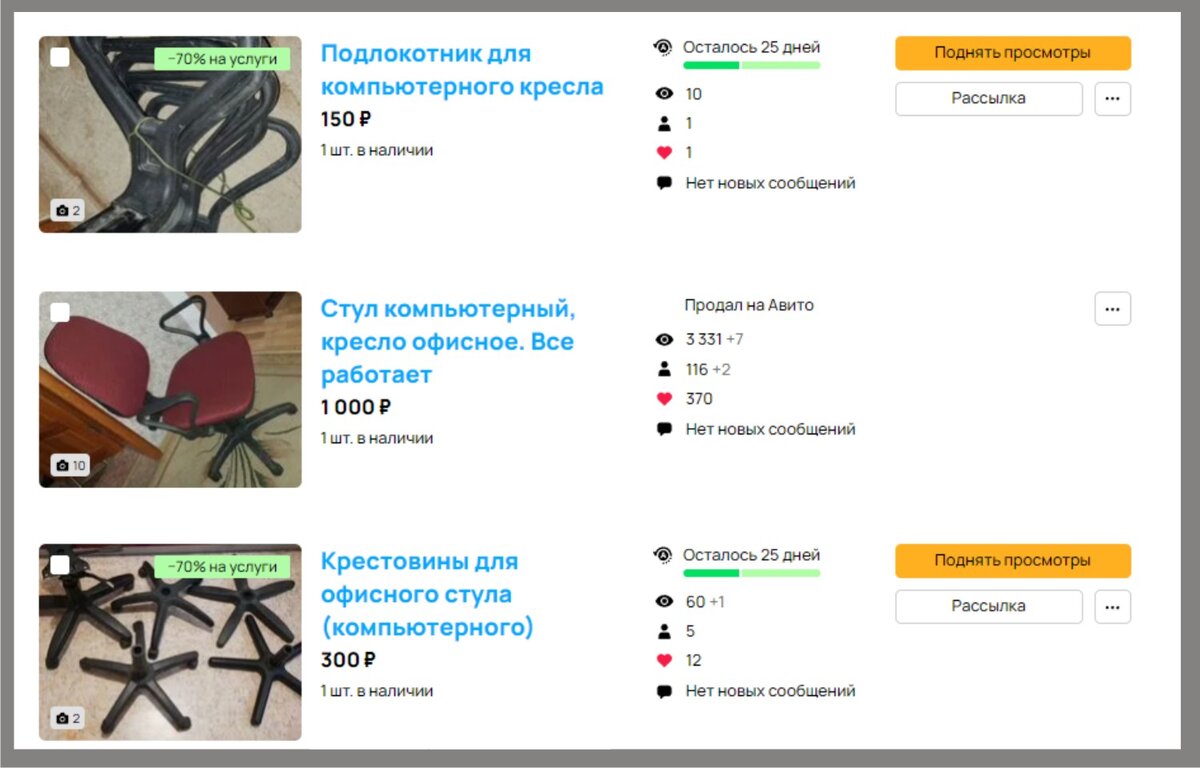The width and height of the screenshot is (1200, 768).
Task: Open the three-dot menu next to Продал на Авито
Action: point(1113,309)
